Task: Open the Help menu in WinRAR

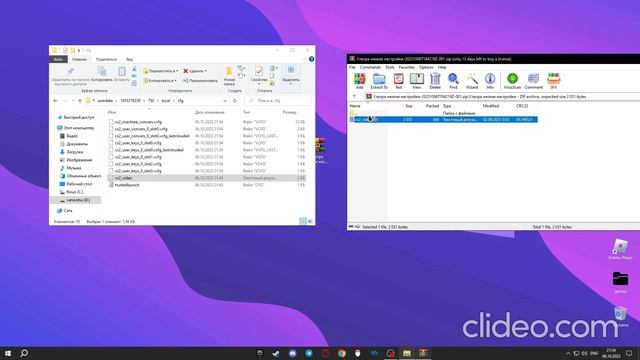Action: click(x=442, y=67)
